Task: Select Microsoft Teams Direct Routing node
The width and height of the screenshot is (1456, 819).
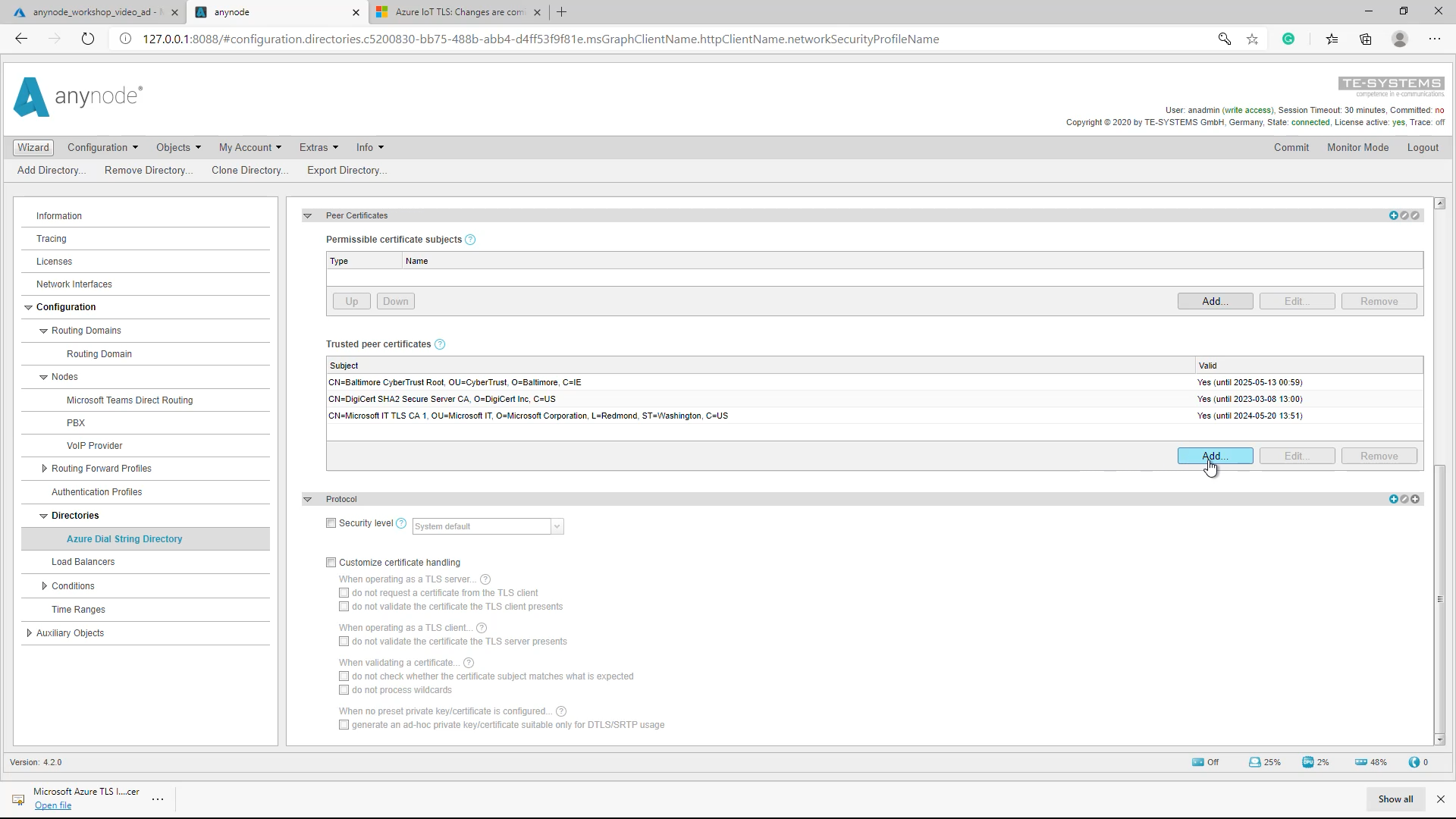Action: point(130,400)
